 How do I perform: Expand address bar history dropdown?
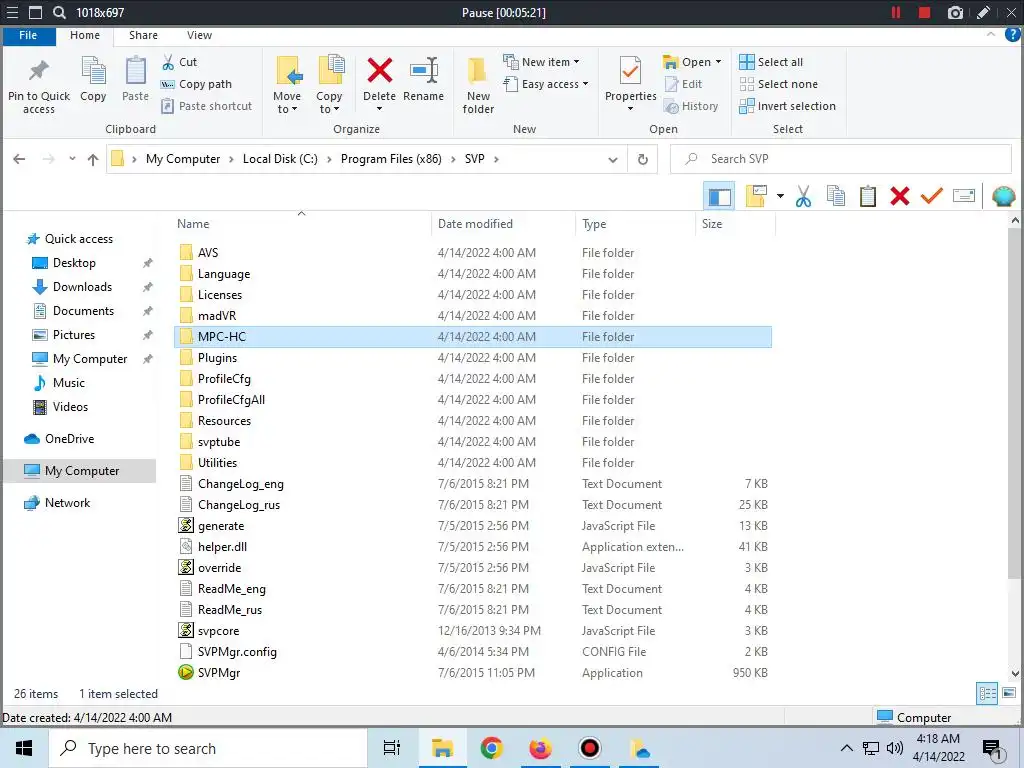point(613,159)
